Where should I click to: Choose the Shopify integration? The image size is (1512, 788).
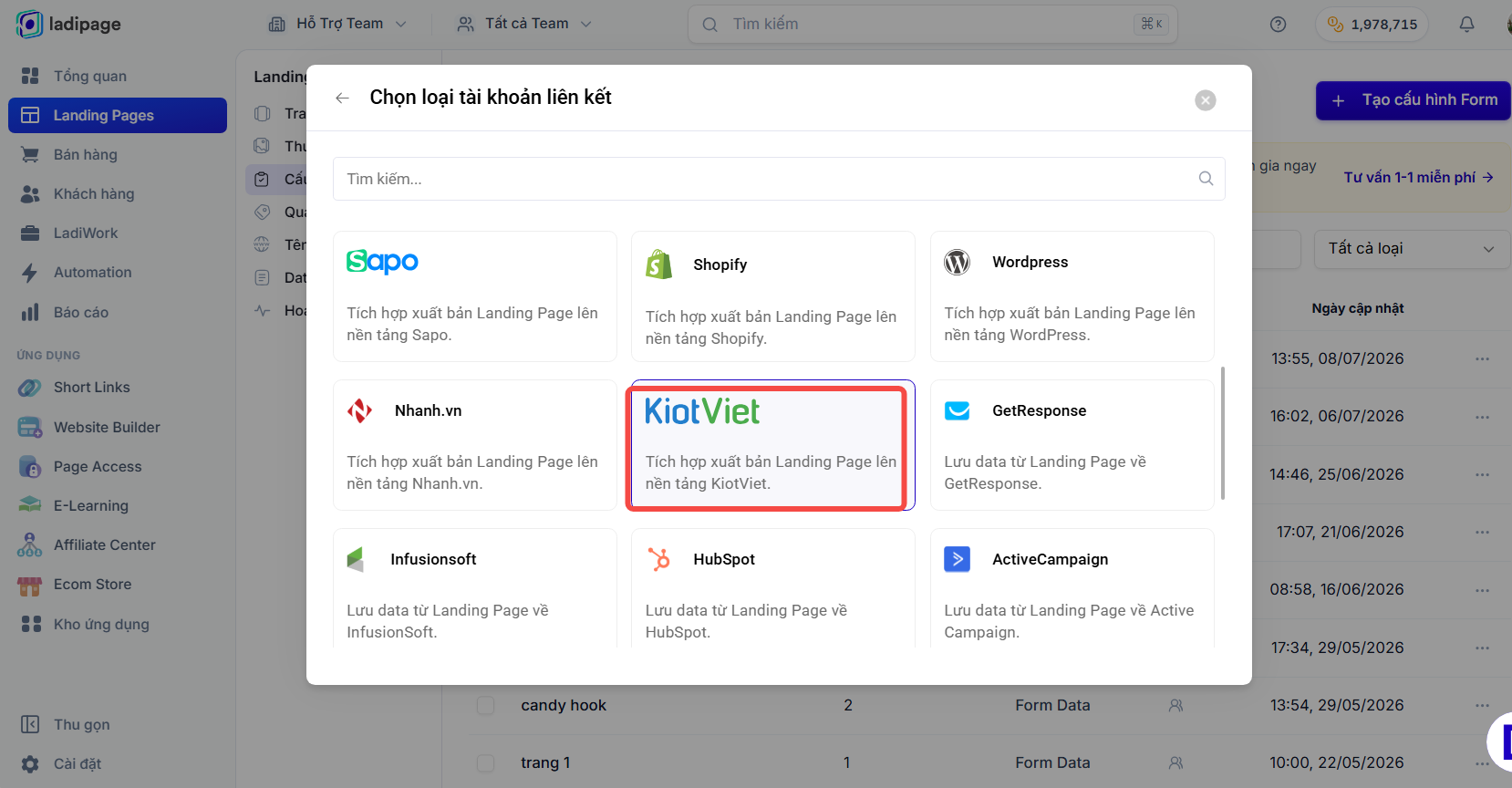772,296
